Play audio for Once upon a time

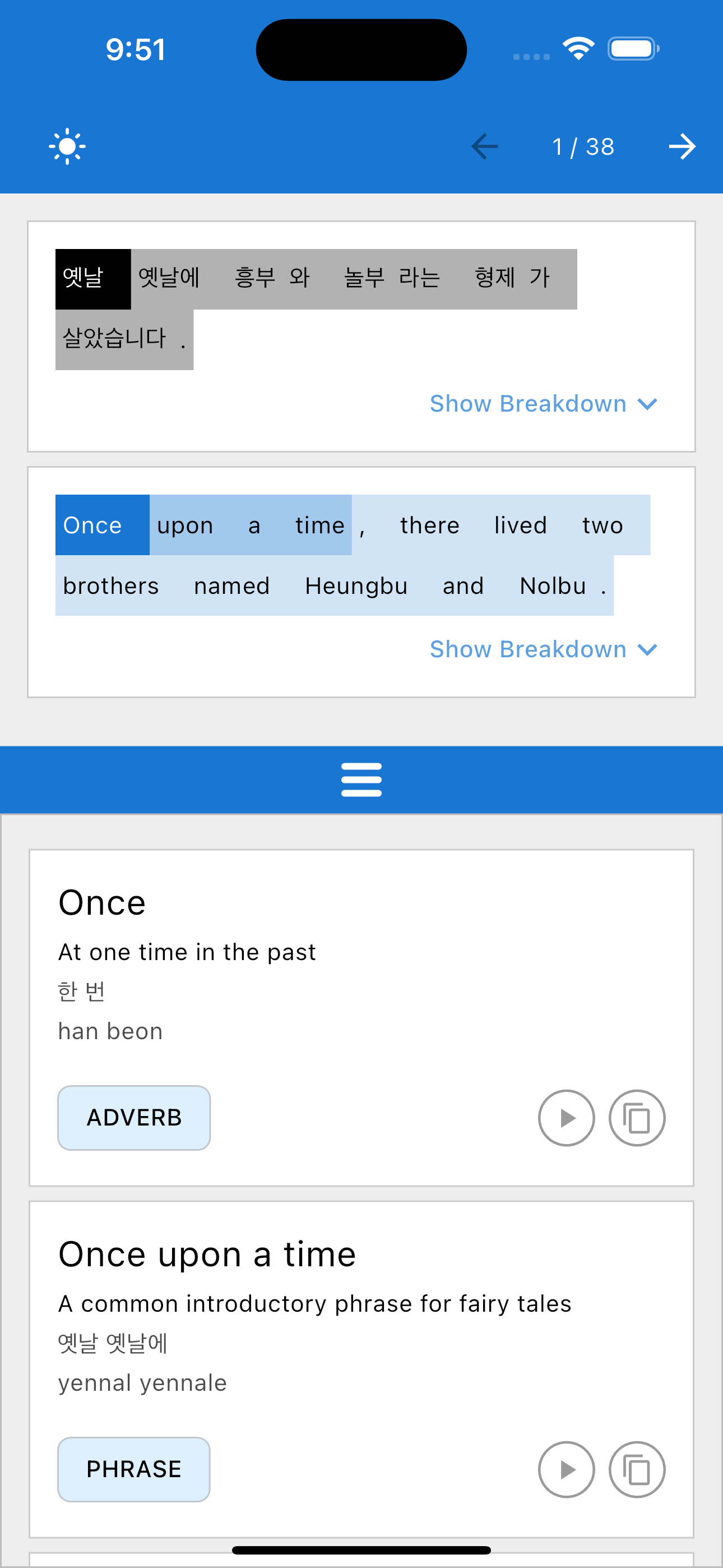coord(566,1469)
